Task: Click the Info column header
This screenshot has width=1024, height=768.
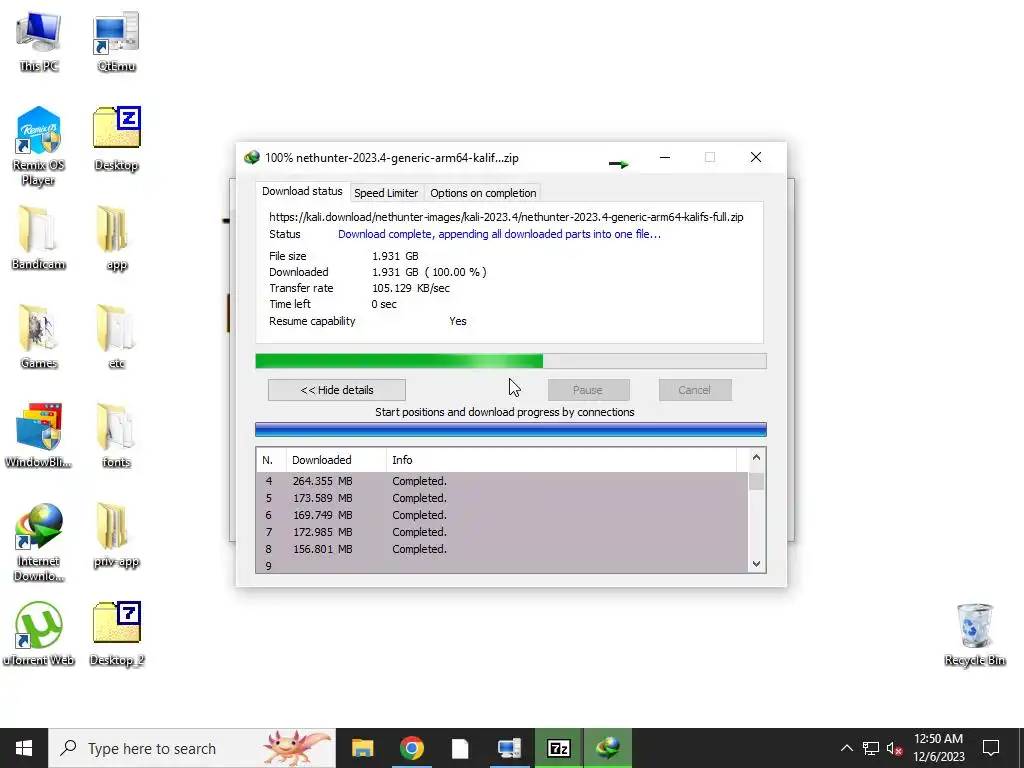Action: (x=562, y=460)
